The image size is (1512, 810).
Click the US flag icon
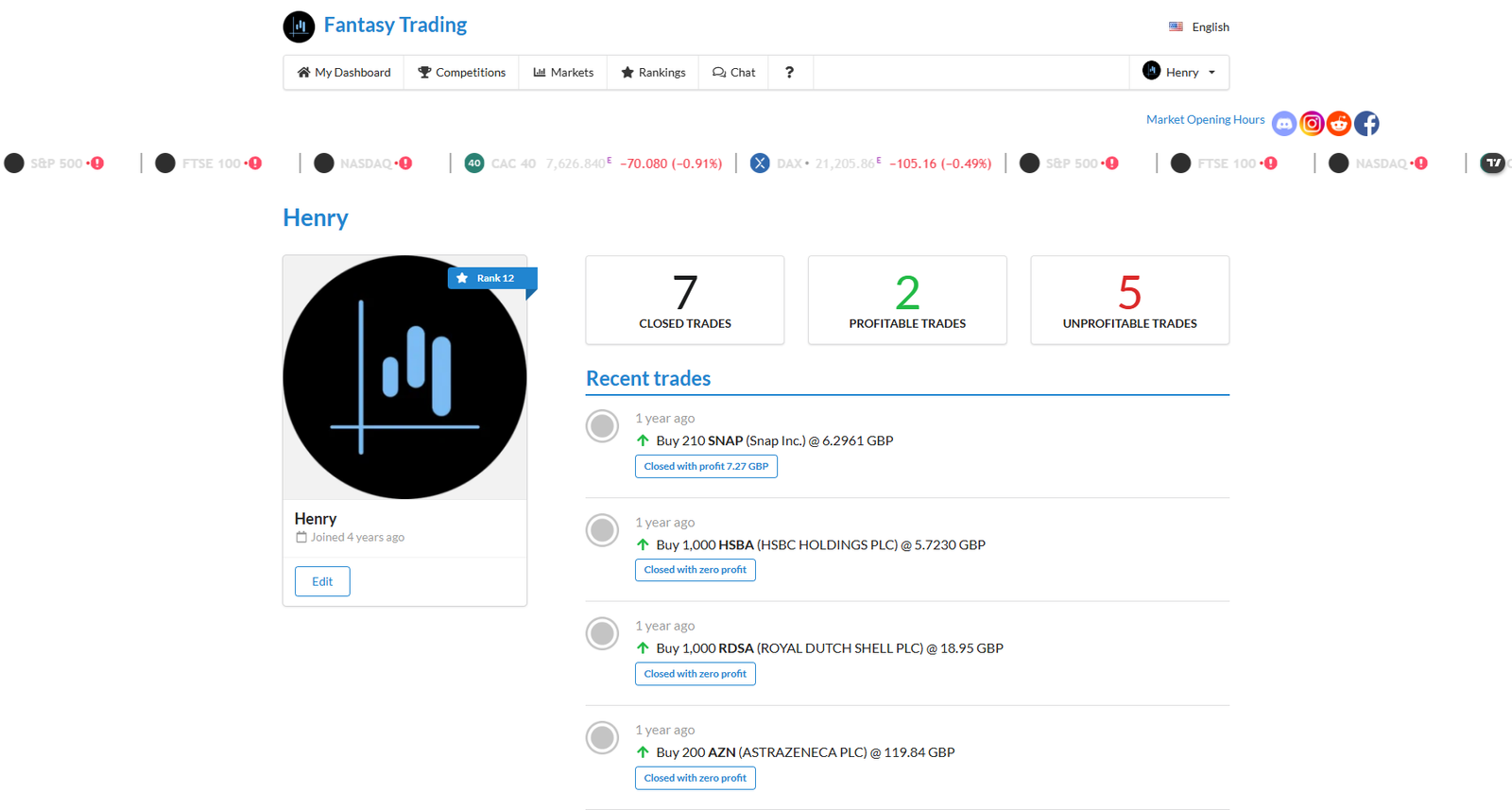coord(1176,26)
